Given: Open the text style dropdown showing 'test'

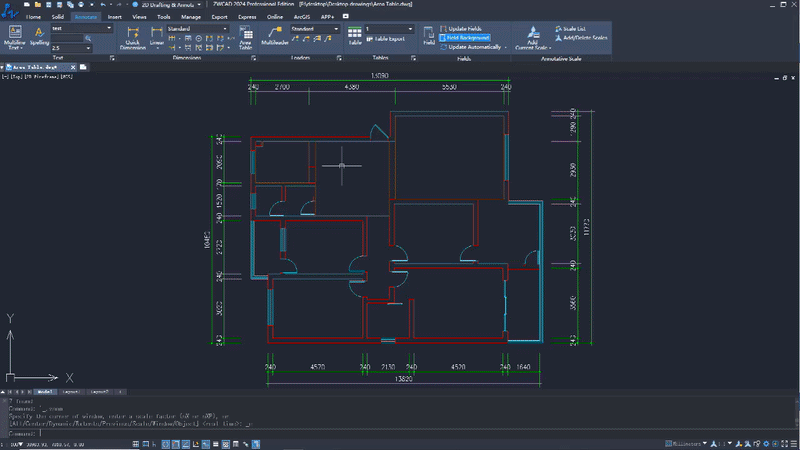Looking at the screenshot, I should [x=109, y=29].
